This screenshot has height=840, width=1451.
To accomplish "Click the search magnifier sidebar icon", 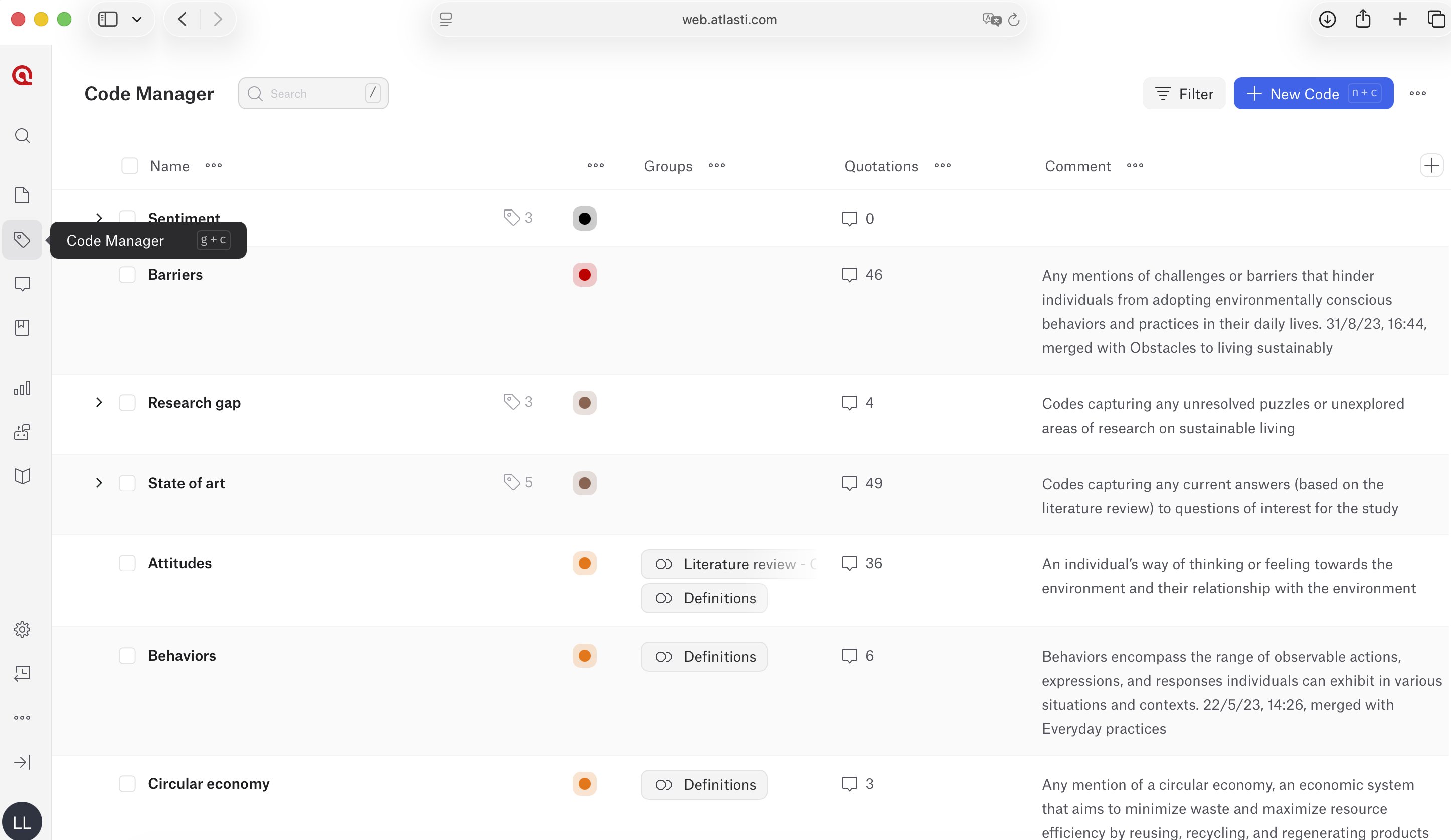I will click(x=22, y=136).
